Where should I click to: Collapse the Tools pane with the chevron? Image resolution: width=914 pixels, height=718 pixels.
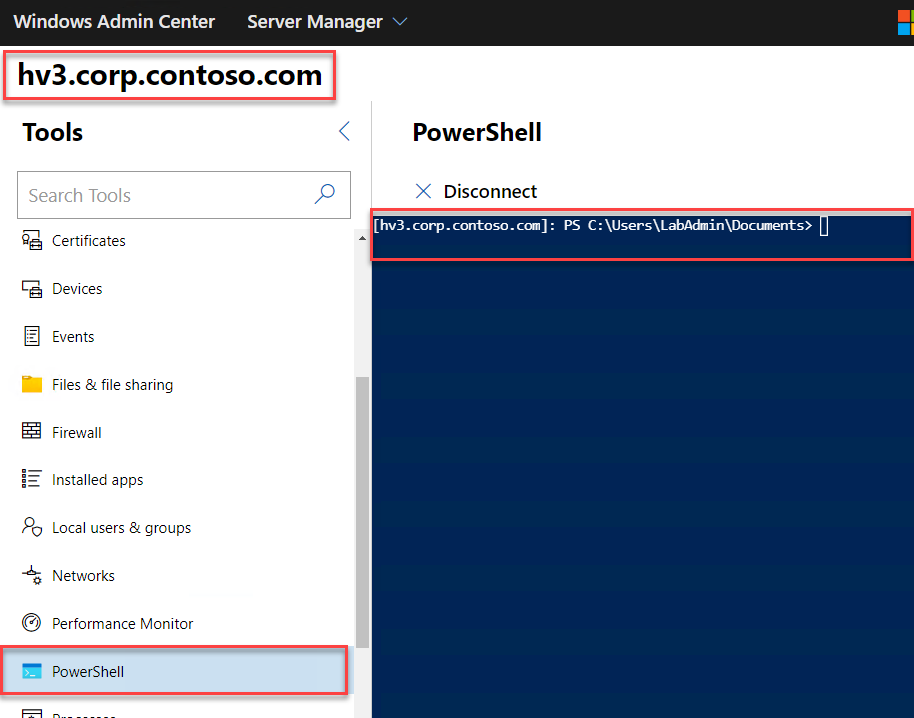(344, 131)
